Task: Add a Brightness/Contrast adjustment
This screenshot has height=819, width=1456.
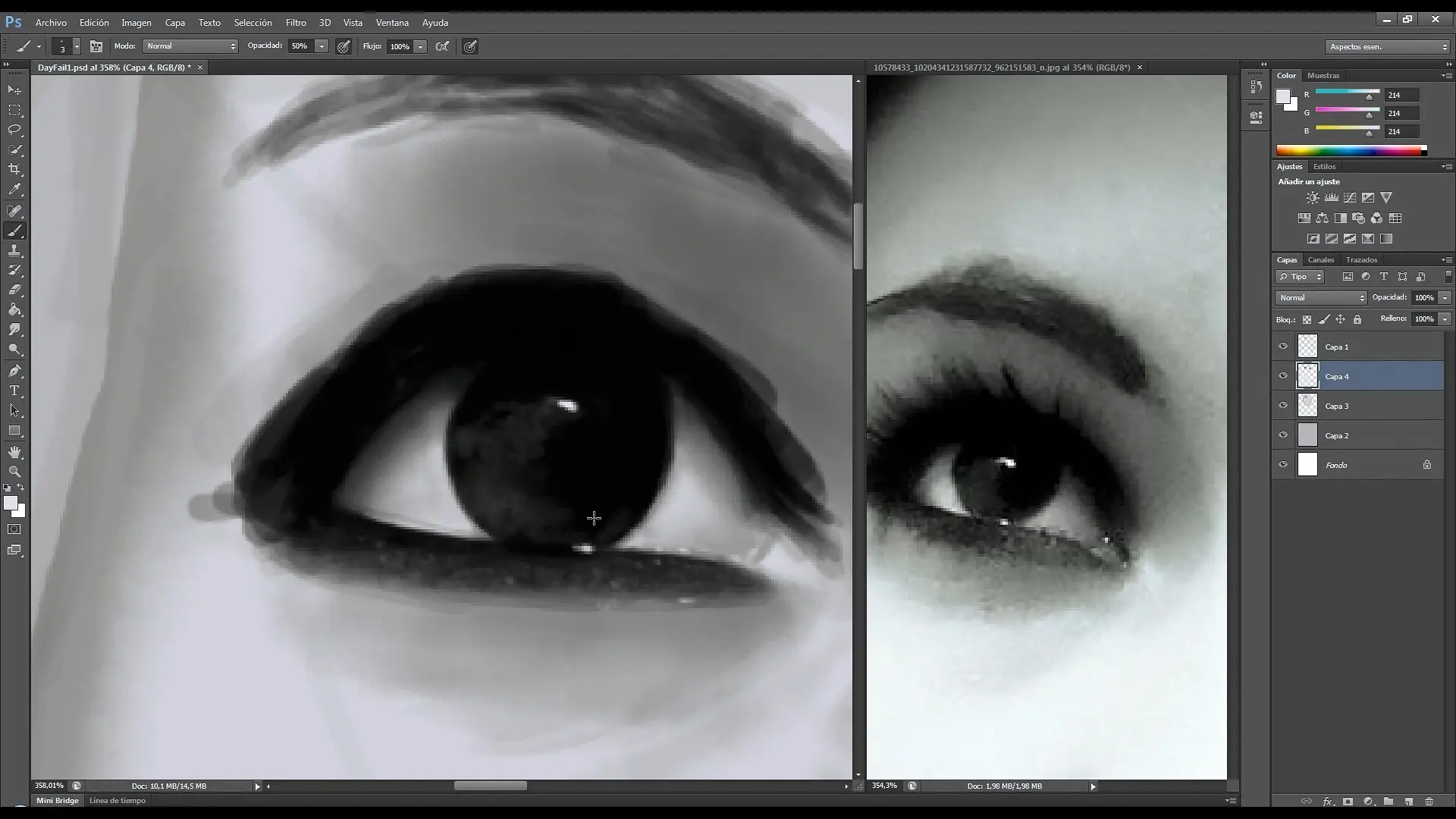Action: point(1313,197)
